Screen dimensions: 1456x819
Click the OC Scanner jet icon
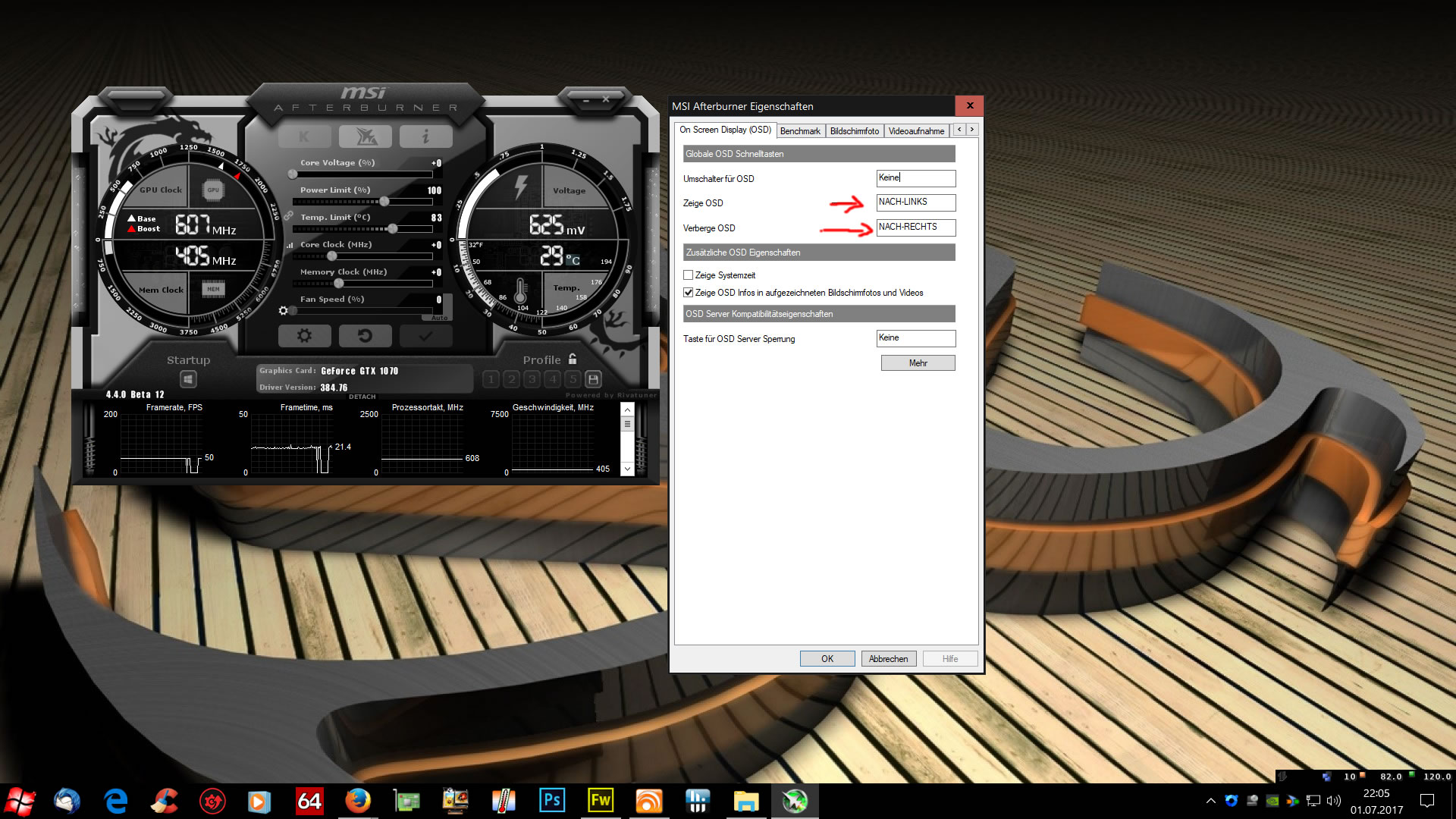click(365, 136)
